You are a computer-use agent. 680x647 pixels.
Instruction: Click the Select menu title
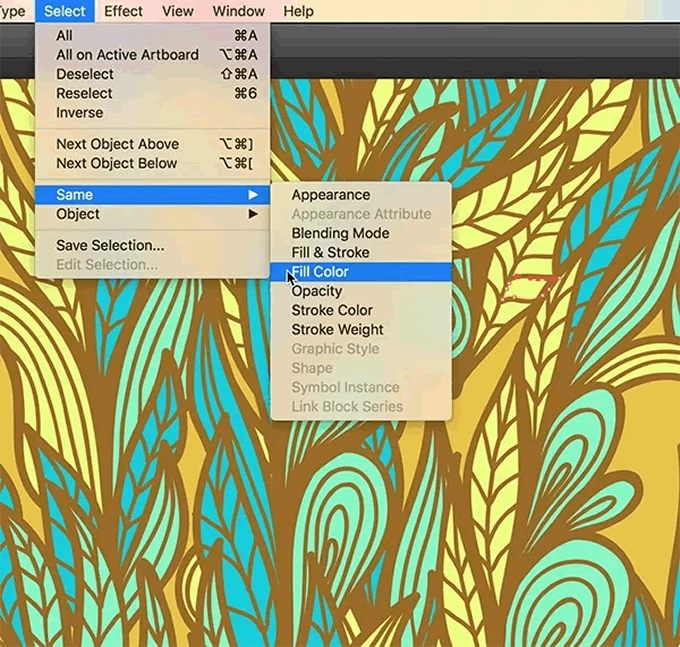[x=65, y=12]
